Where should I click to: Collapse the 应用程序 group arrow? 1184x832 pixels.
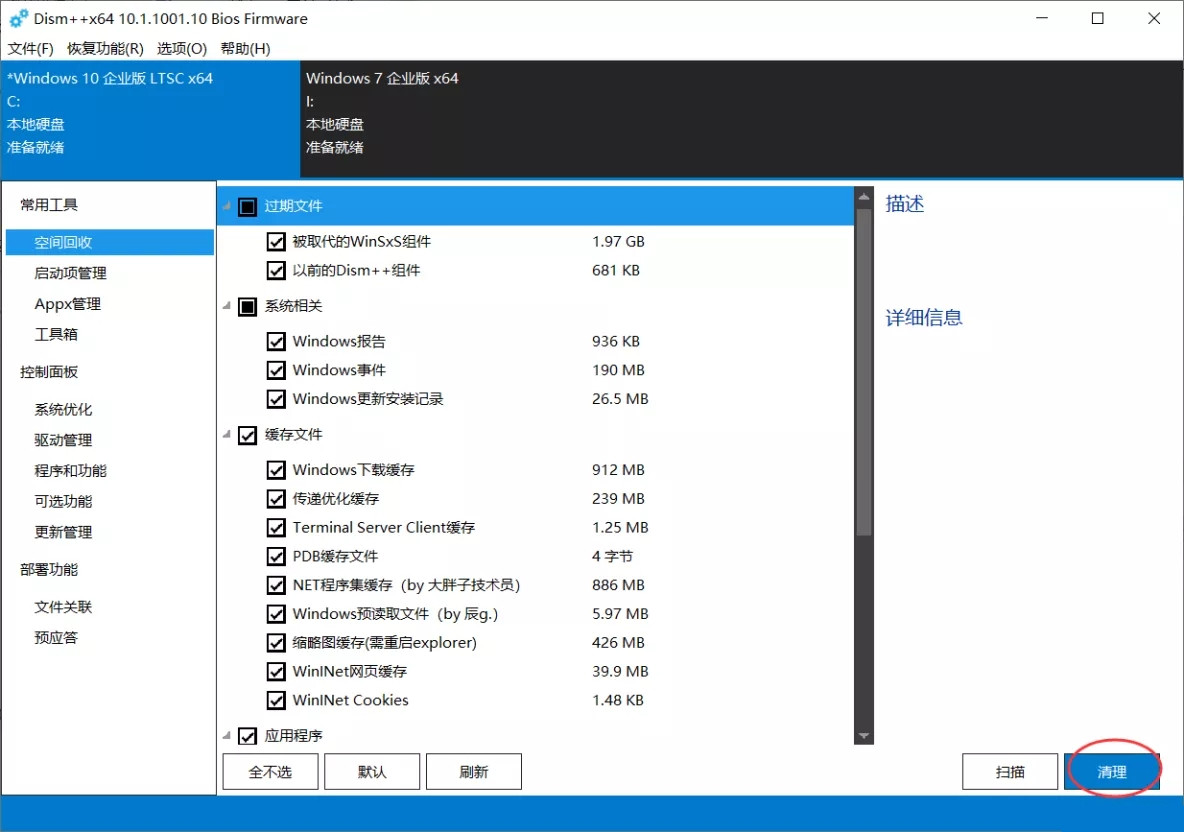click(x=227, y=735)
